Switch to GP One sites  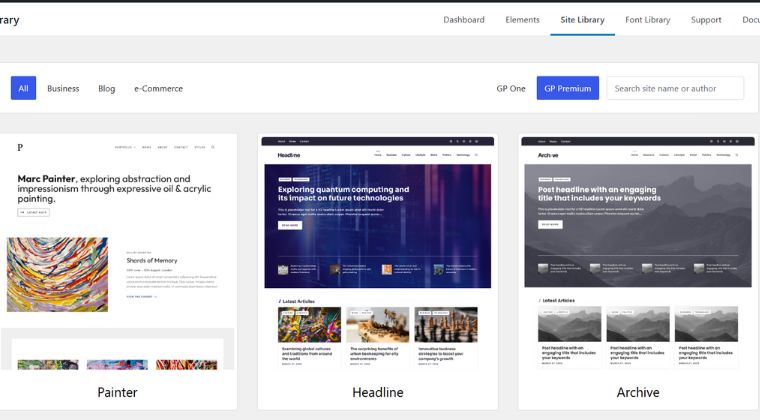pyautogui.click(x=511, y=88)
